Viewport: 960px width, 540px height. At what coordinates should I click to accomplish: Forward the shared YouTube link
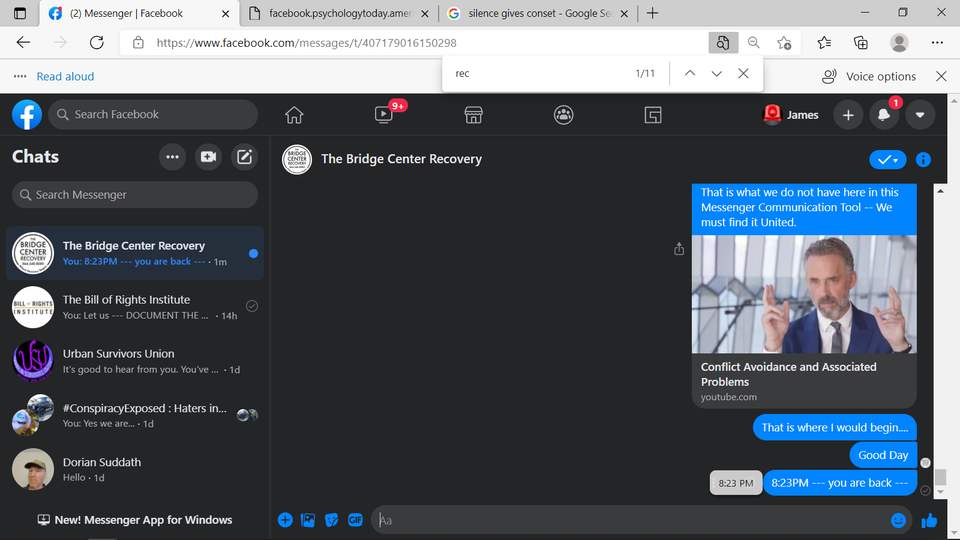coord(679,249)
